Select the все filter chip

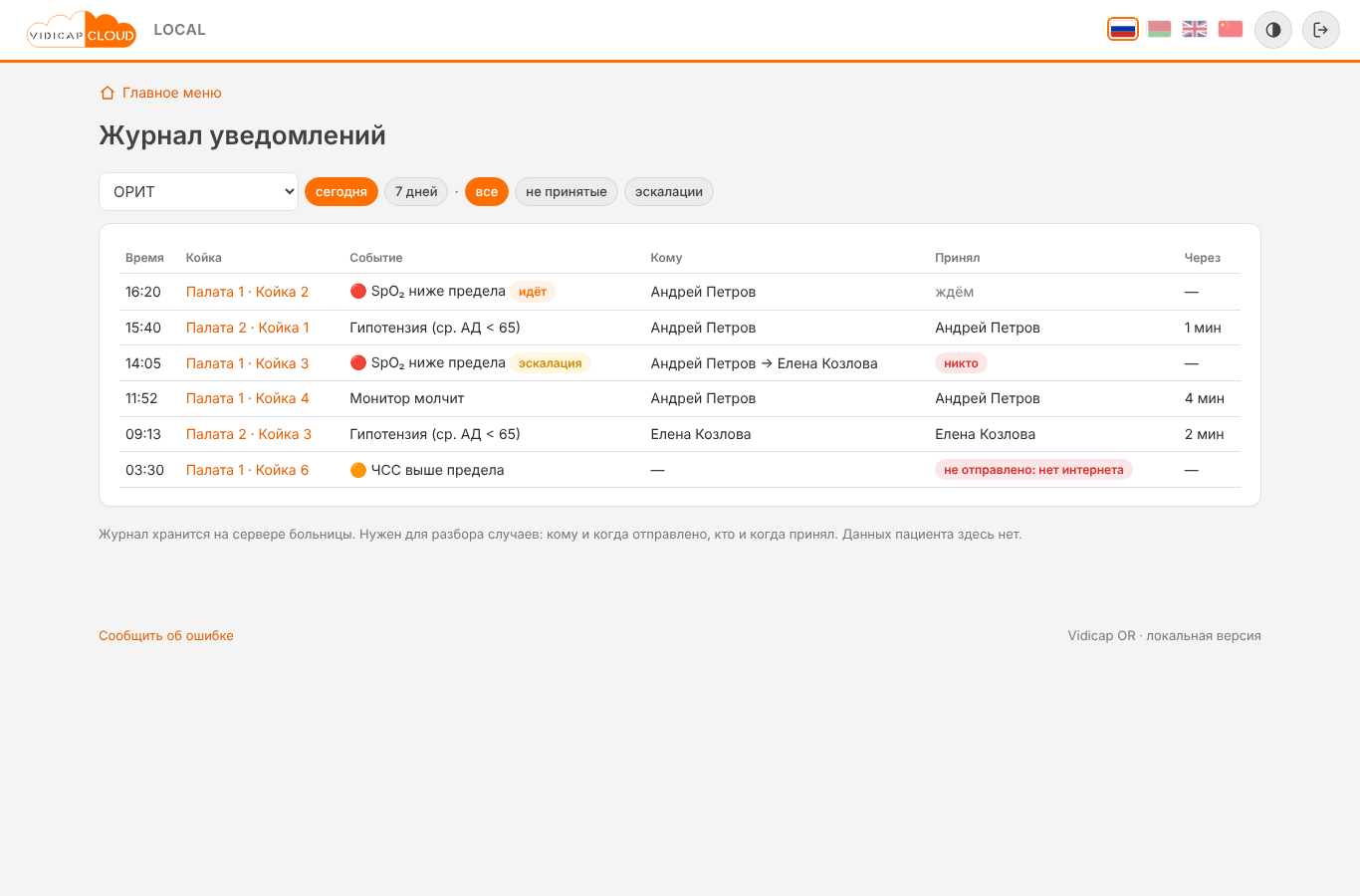[x=487, y=192]
